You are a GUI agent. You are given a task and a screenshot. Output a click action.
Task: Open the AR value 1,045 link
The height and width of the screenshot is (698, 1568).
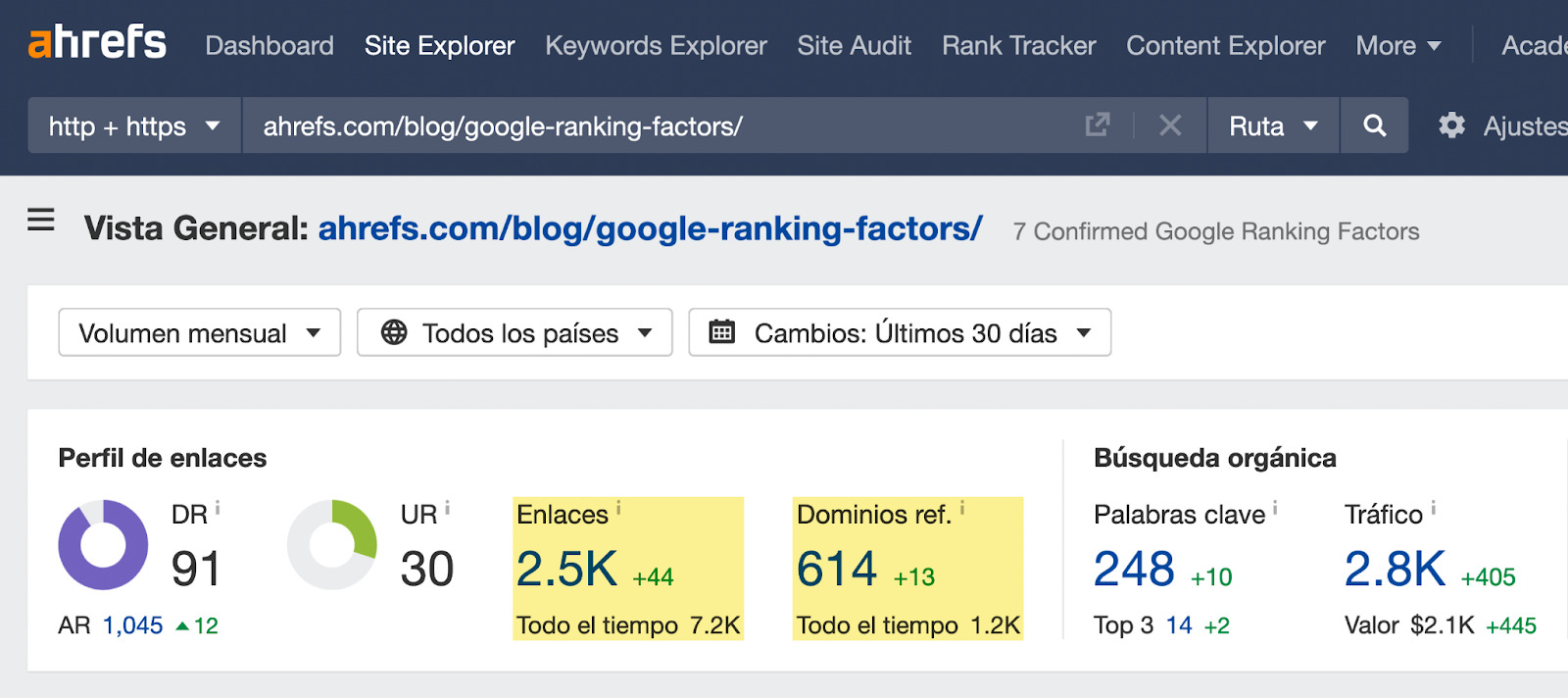coord(133,625)
